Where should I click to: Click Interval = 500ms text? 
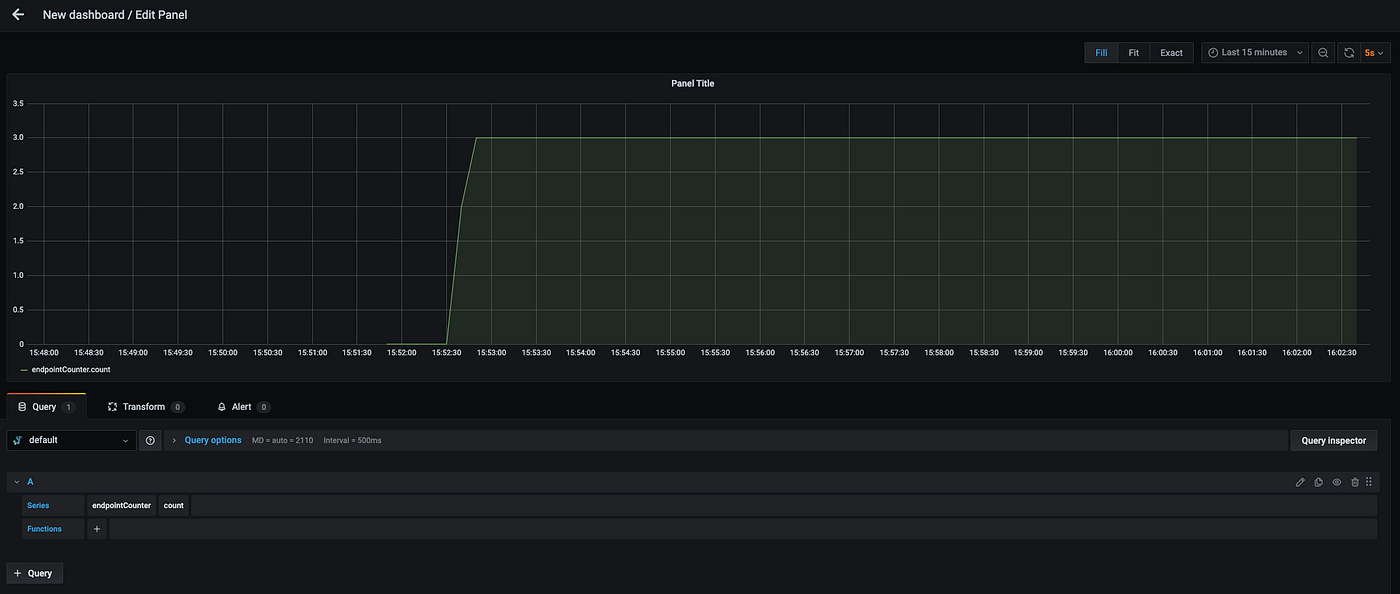click(x=352, y=440)
